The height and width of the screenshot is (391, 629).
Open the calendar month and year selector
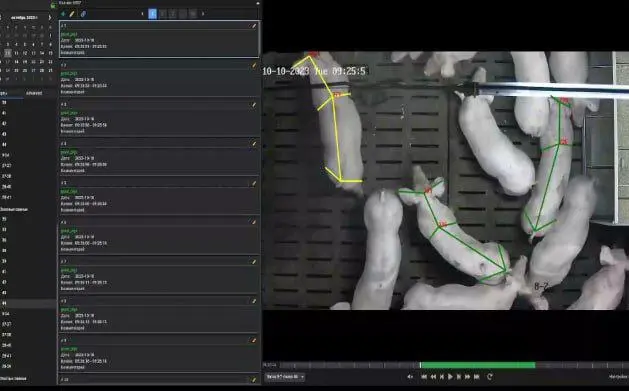tap(24, 18)
